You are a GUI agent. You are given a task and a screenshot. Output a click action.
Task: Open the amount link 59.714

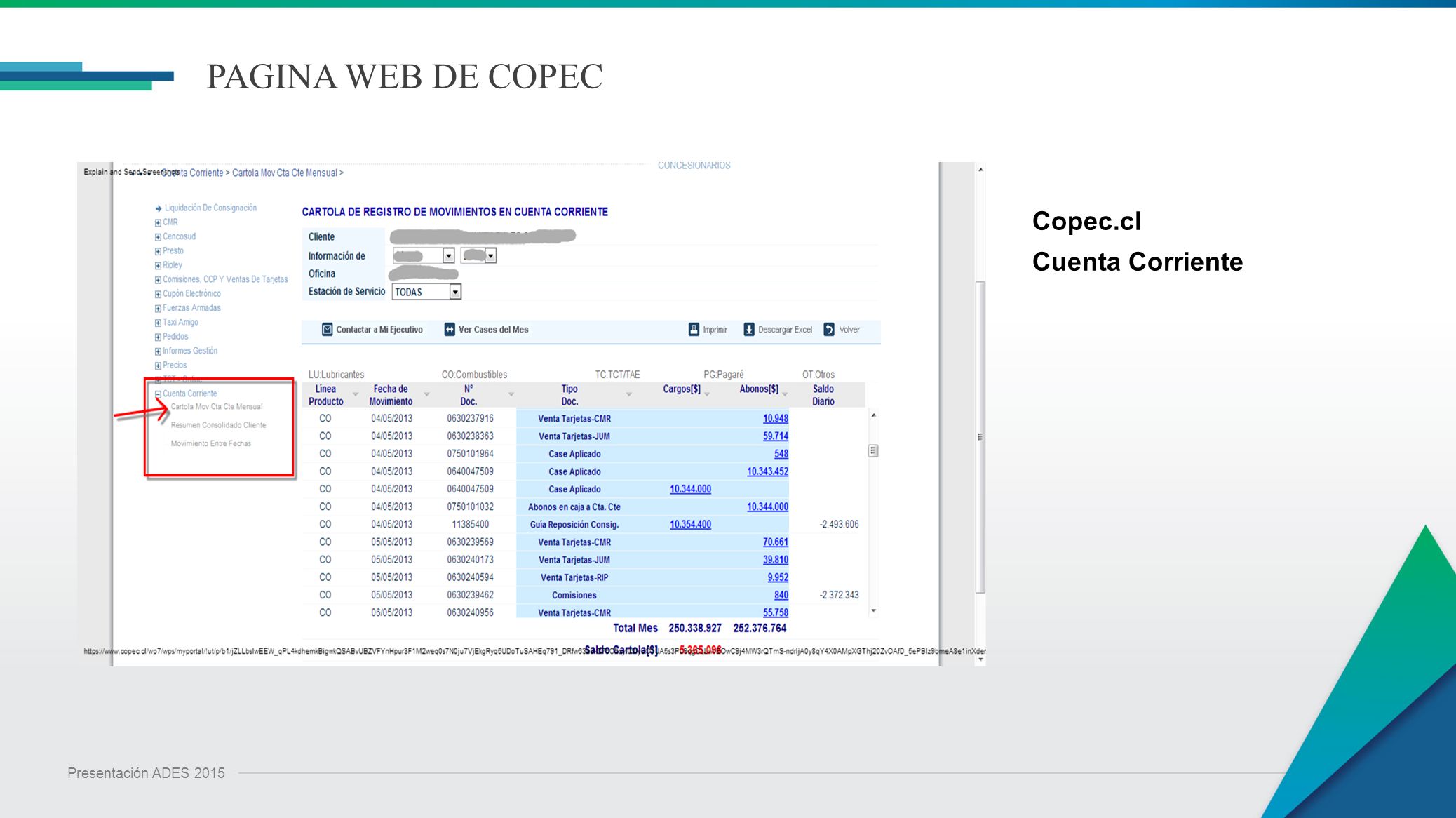click(x=776, y=436)
